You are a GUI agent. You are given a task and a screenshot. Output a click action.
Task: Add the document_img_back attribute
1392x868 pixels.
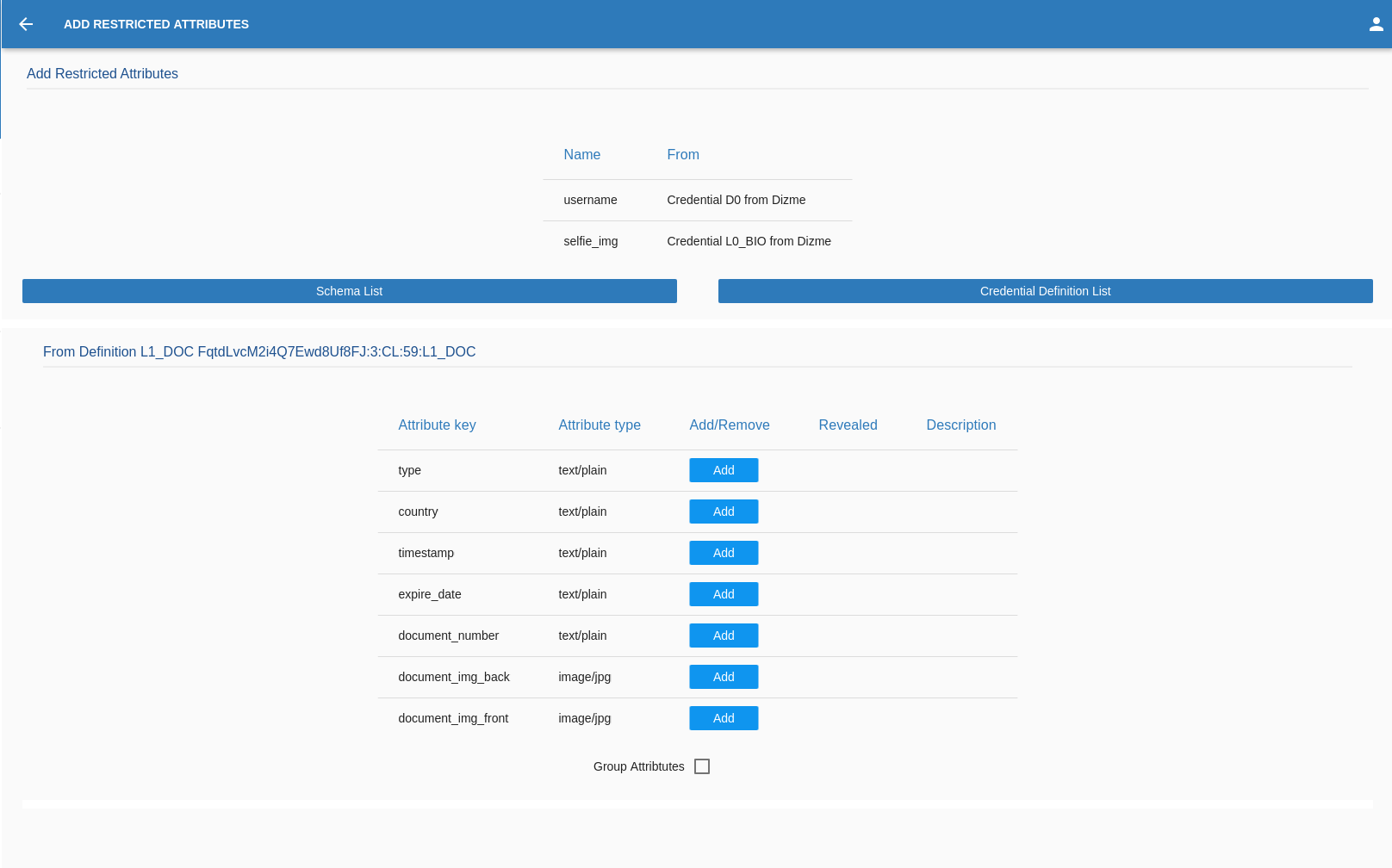point(724,677)
